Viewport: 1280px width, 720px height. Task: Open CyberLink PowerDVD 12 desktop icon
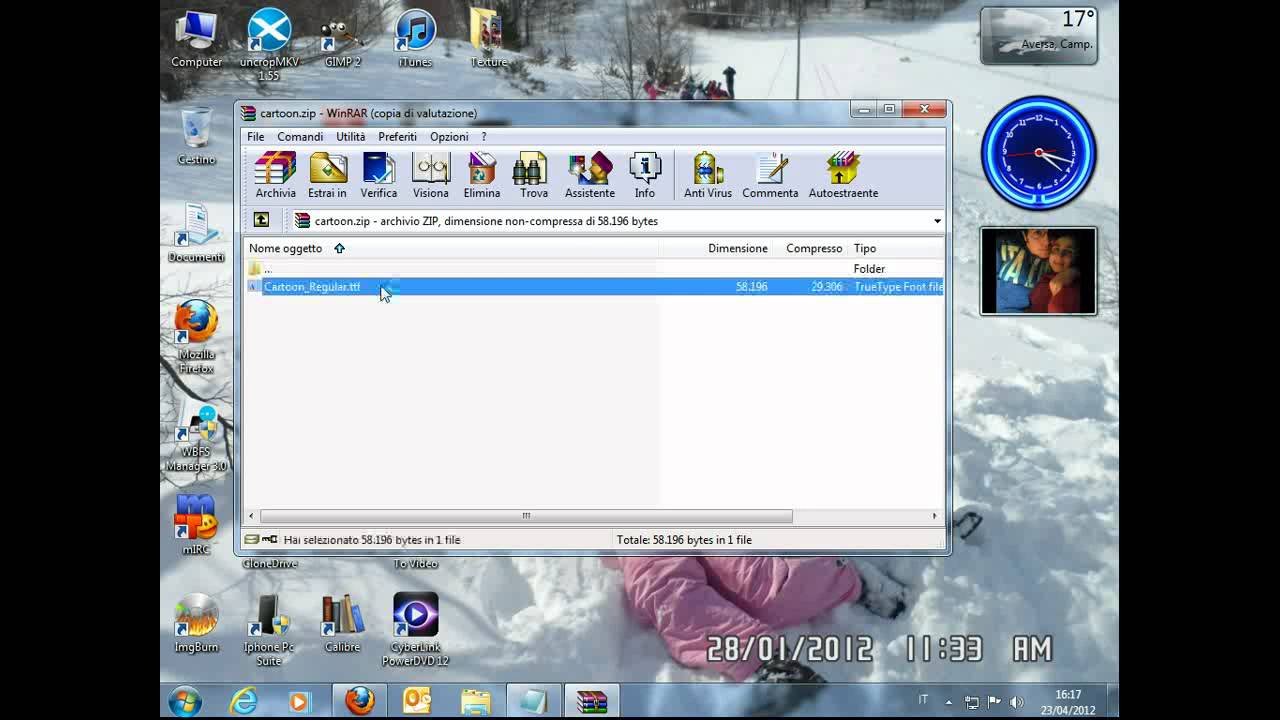pos(415,630)
